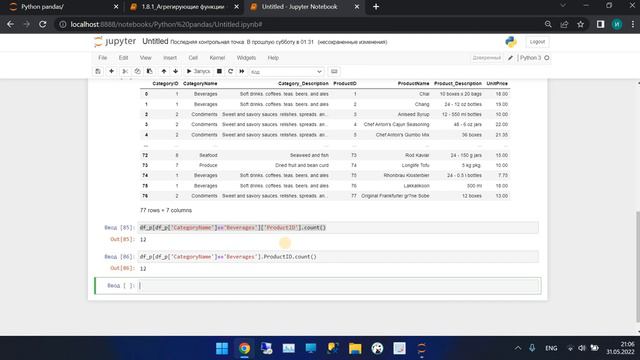Viewport: 640px width, 360px height.
Task: Open the Edit menu
Action: pos(123,58)
